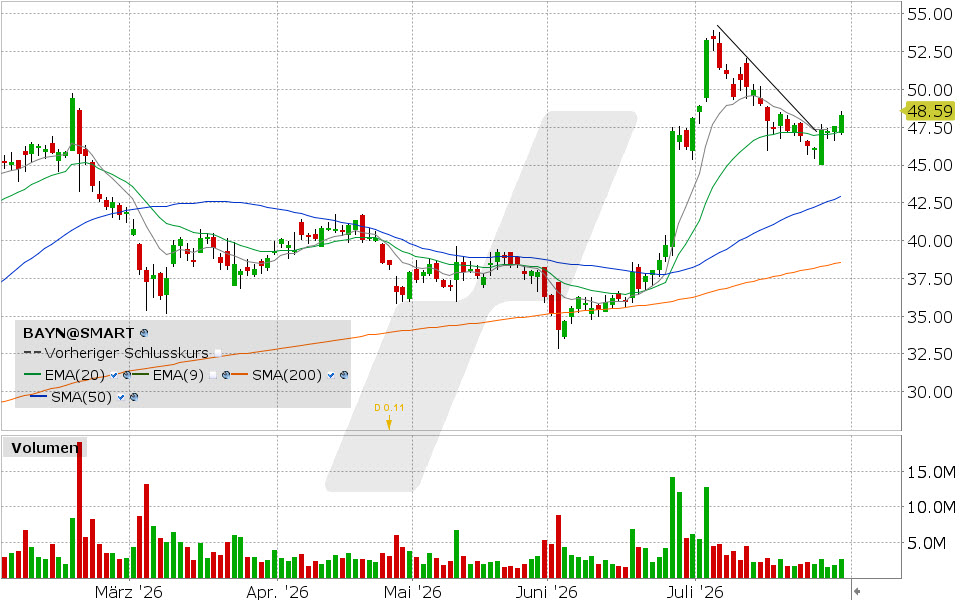960x600 pixels.
Task: Click the scroll arrow at bottom-right axis
Action: click(x=857, y=591)
